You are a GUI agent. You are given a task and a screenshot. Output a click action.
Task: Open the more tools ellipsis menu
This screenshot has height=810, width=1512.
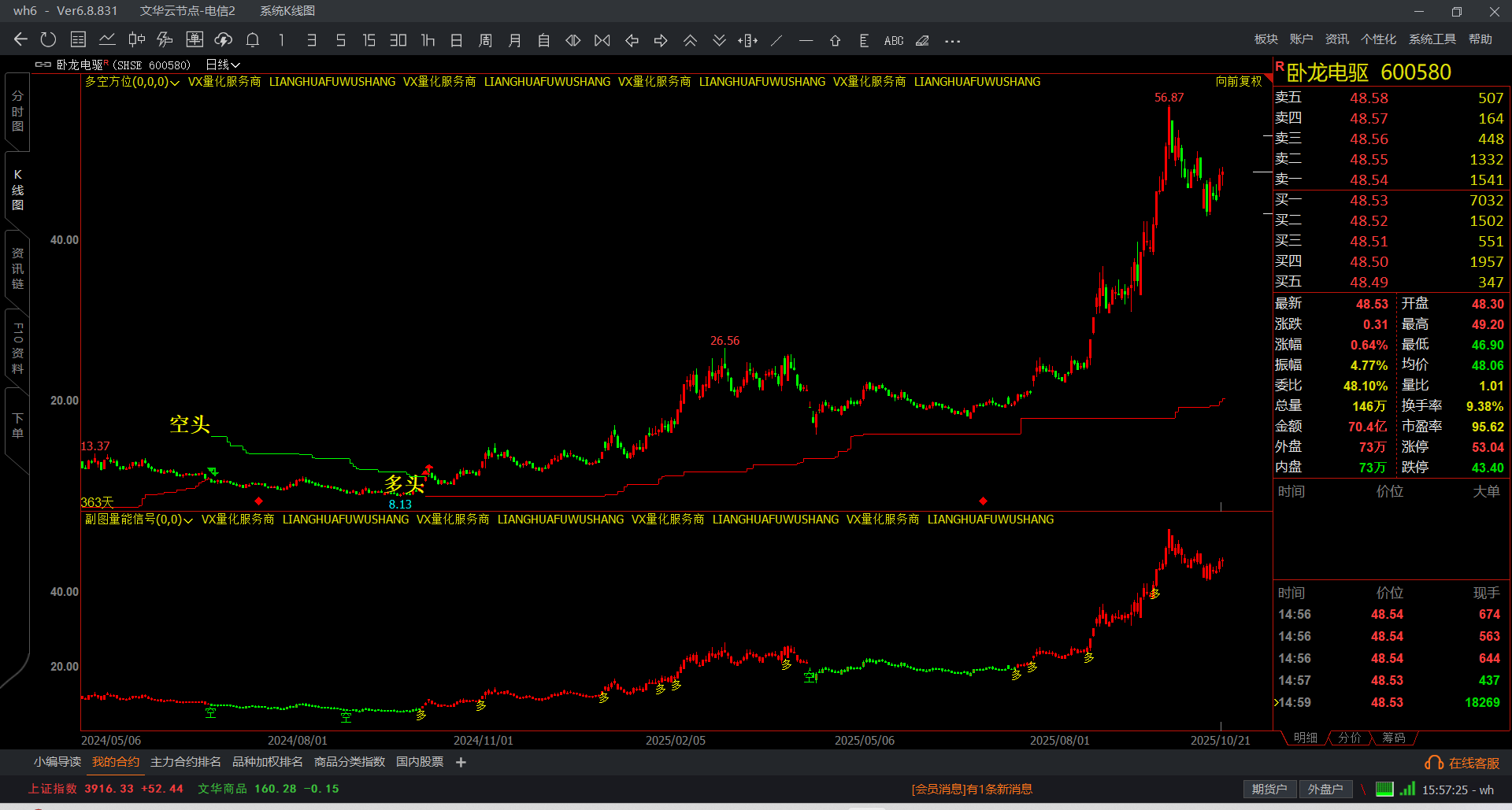tap(952, 41)
